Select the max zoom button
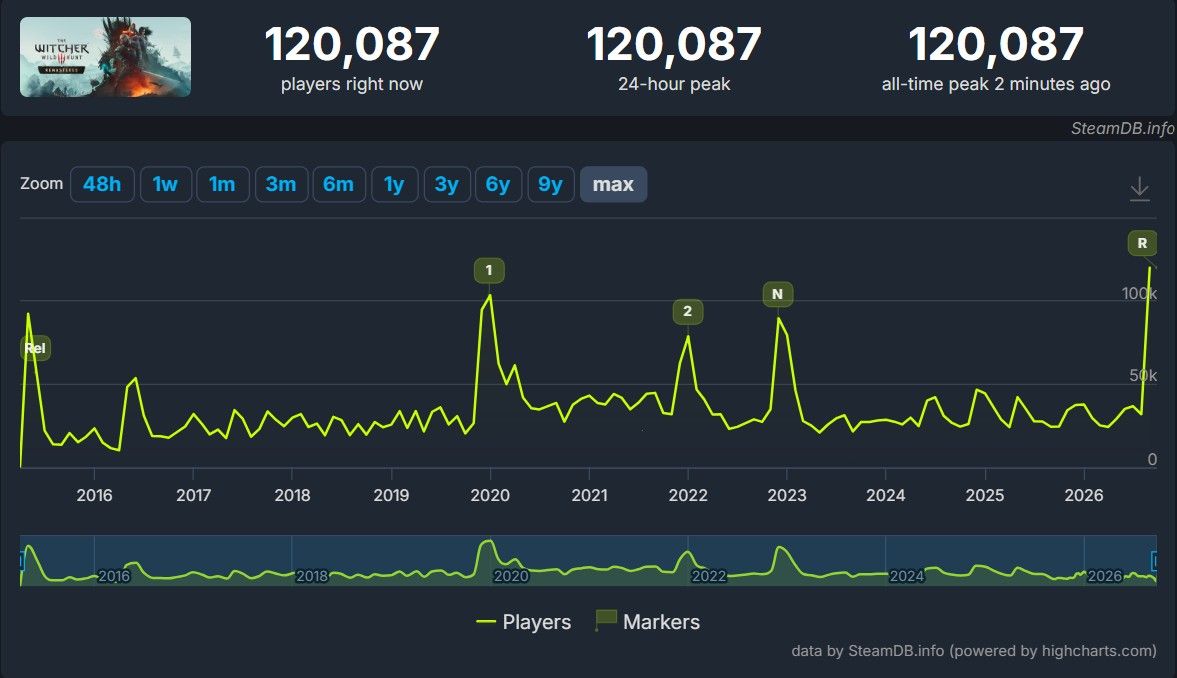Screen dimensions: 1177x678 [613, 184]
